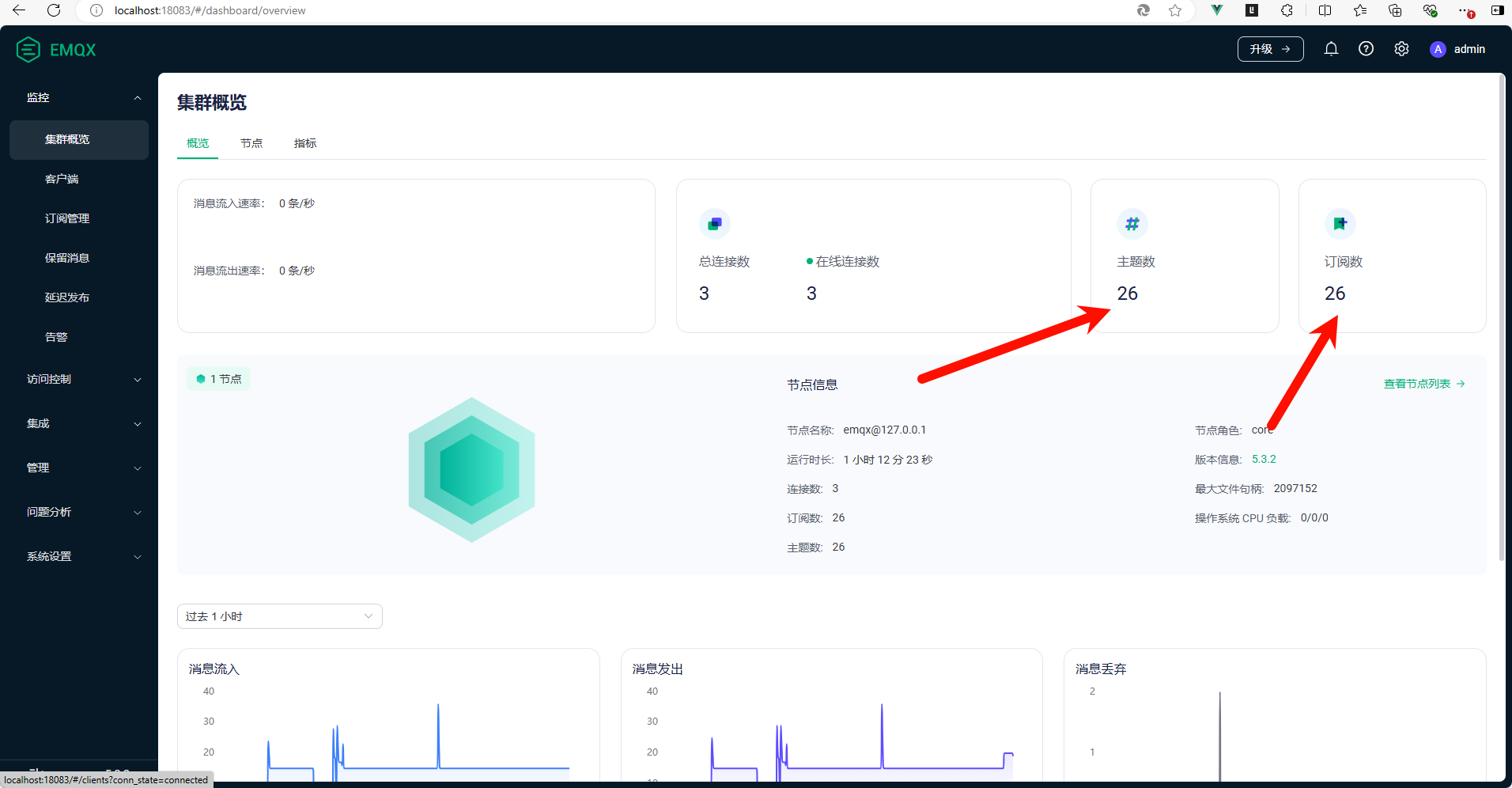Viewport: 1512px width, 788px height.
Task: Click the admin user avatar
Action: click(x=1438, y=49)
